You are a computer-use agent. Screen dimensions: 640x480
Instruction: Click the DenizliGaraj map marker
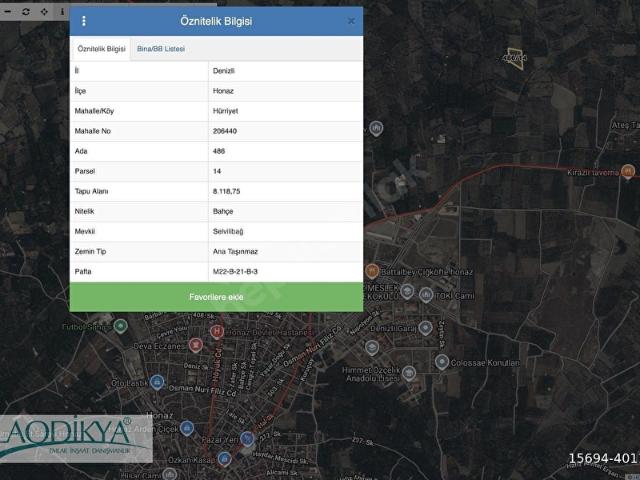coord(425,327)
